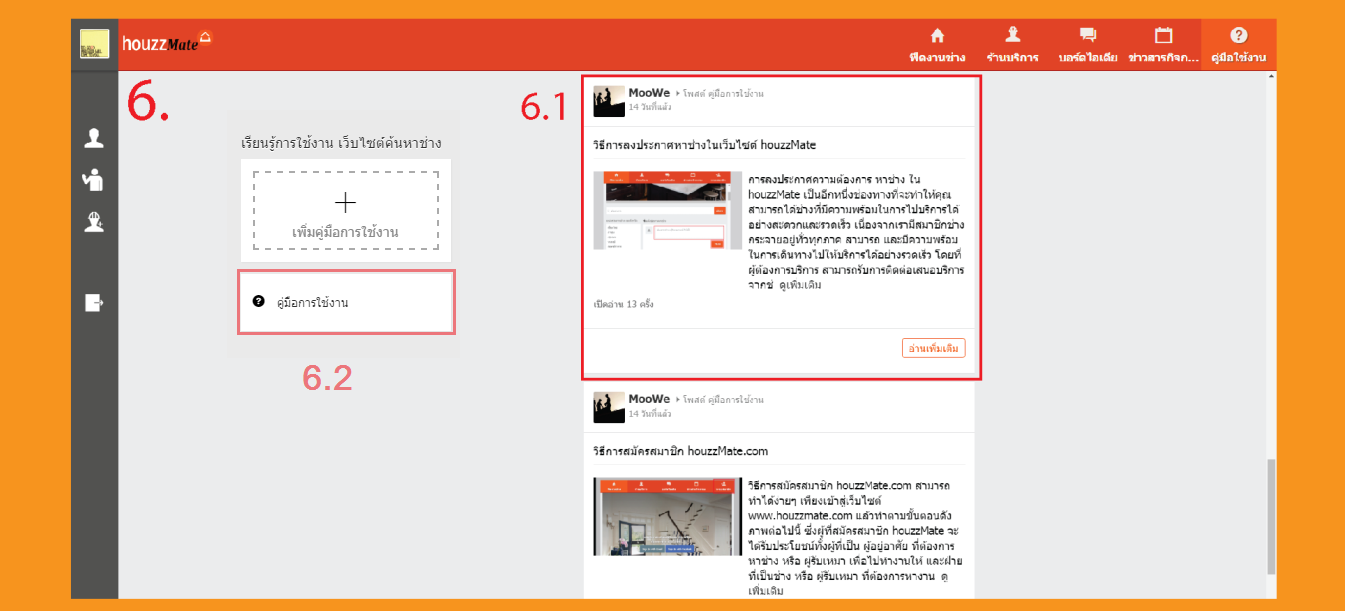Click เปิดอ่าน 13 ครั้ง view count

(623, 303)
